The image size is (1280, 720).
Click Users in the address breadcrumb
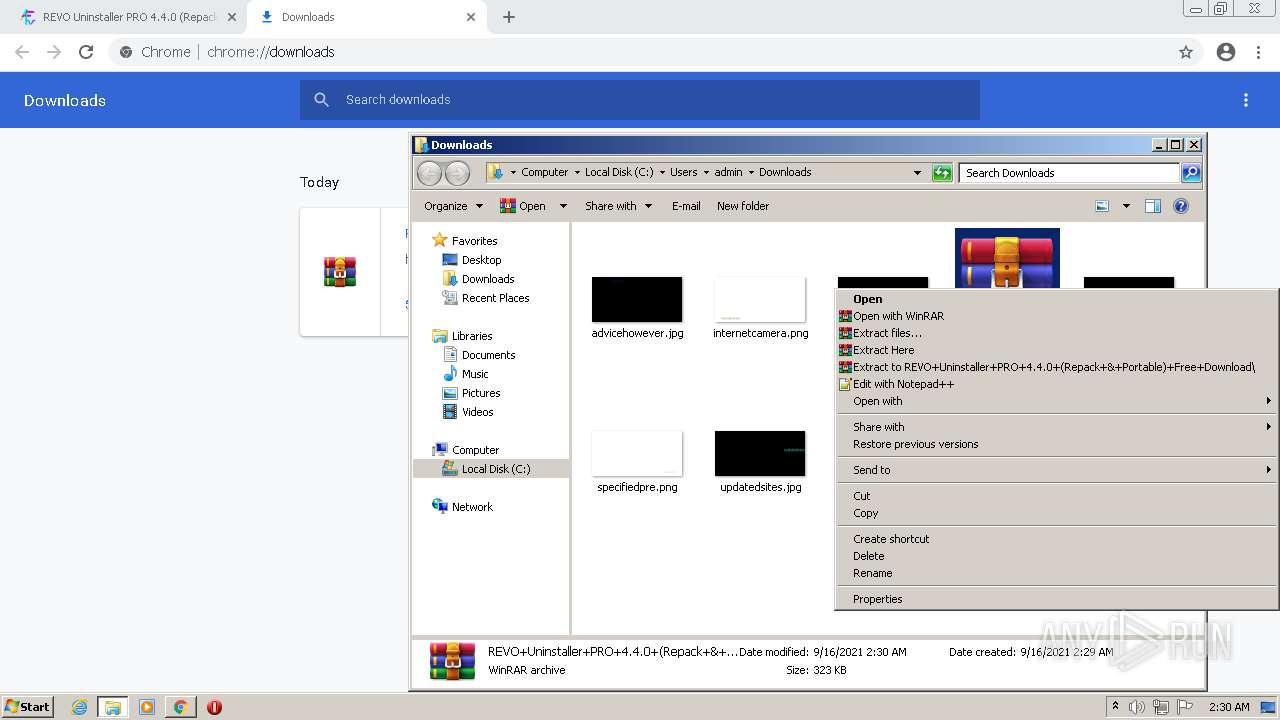(684, 172)
